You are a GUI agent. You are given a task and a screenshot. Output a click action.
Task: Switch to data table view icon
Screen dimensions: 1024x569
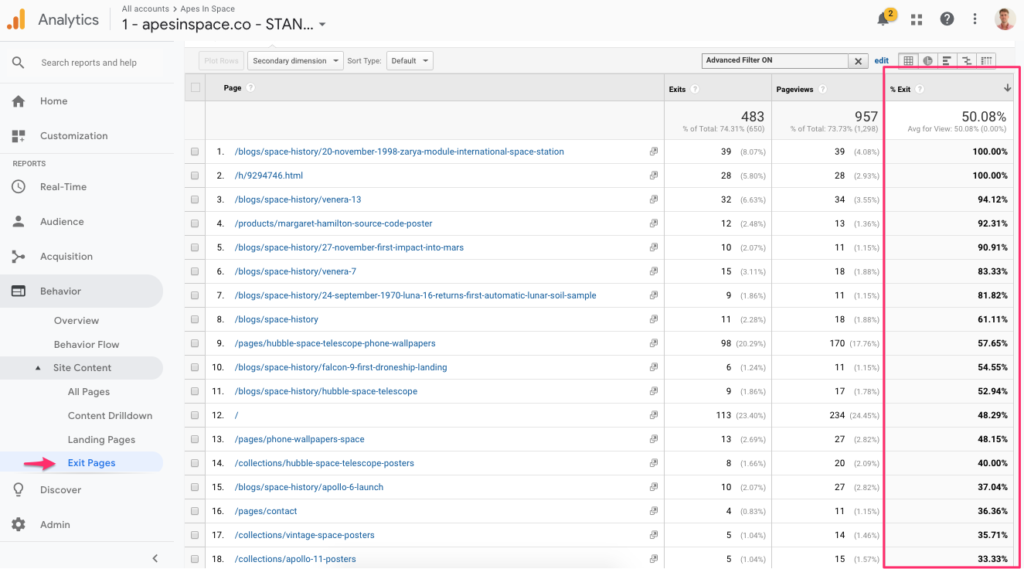908,60
